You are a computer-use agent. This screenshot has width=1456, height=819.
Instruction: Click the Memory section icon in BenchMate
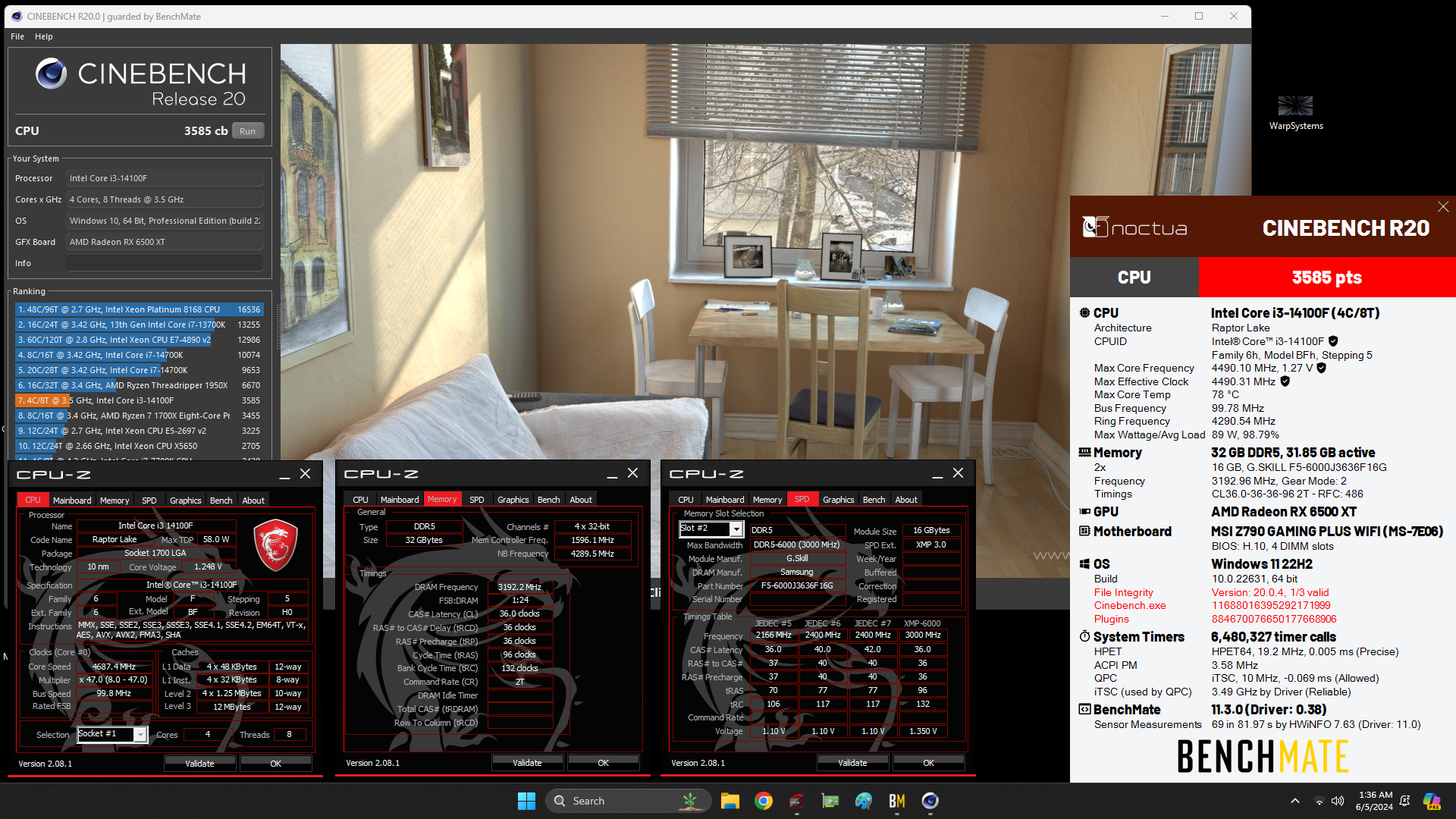pyautogui.click(x=1084, y=452)
